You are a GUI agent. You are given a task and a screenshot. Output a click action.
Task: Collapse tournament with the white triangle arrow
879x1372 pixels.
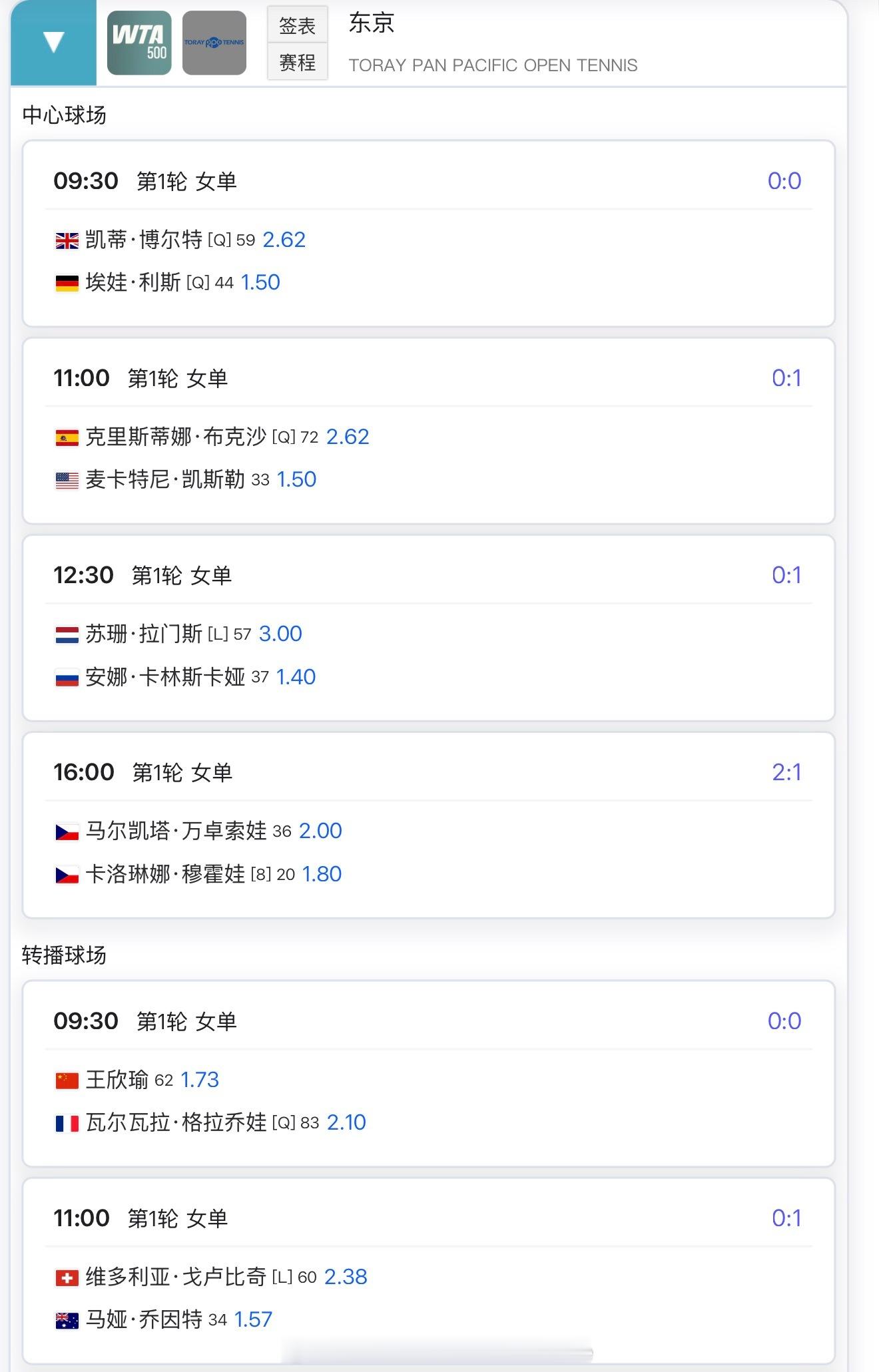(x=53, y=43)
